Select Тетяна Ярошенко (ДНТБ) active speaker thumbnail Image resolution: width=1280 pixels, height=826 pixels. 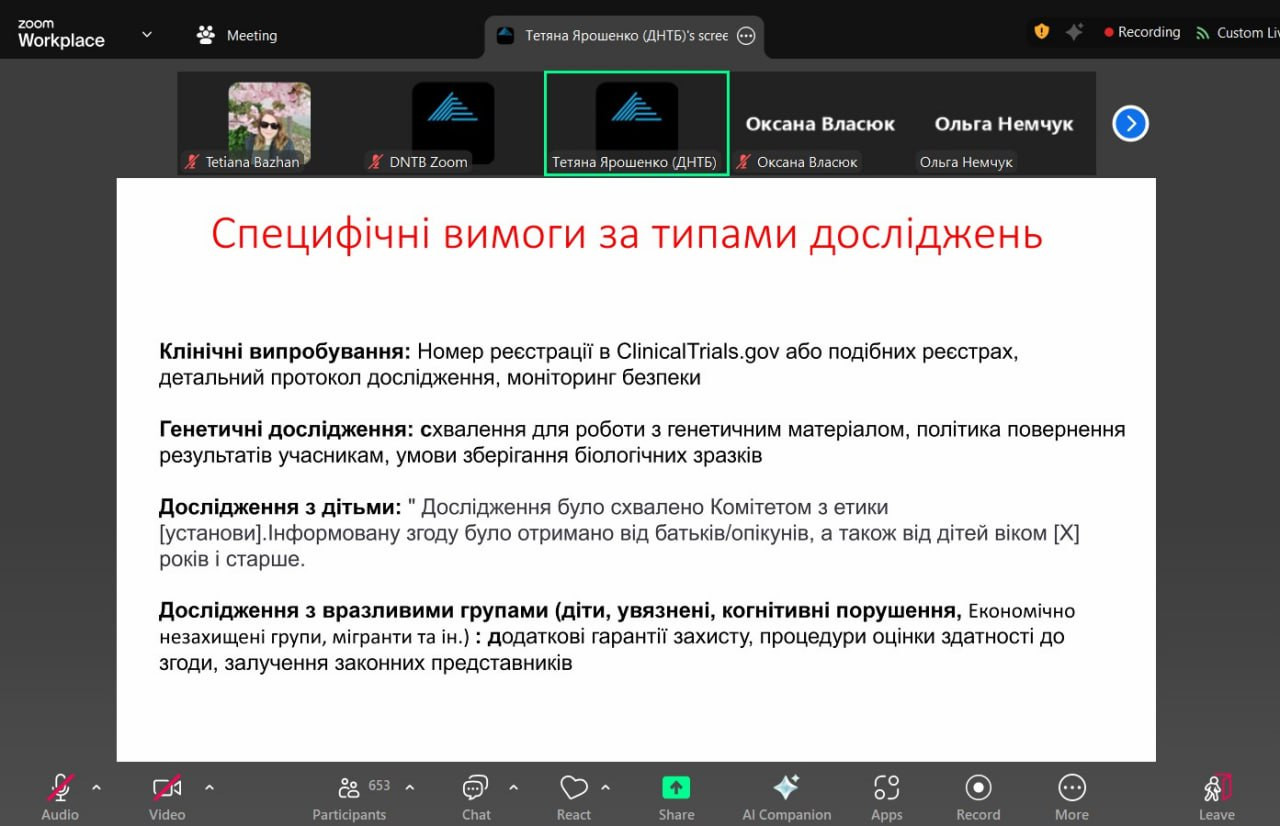click(636, 123)
